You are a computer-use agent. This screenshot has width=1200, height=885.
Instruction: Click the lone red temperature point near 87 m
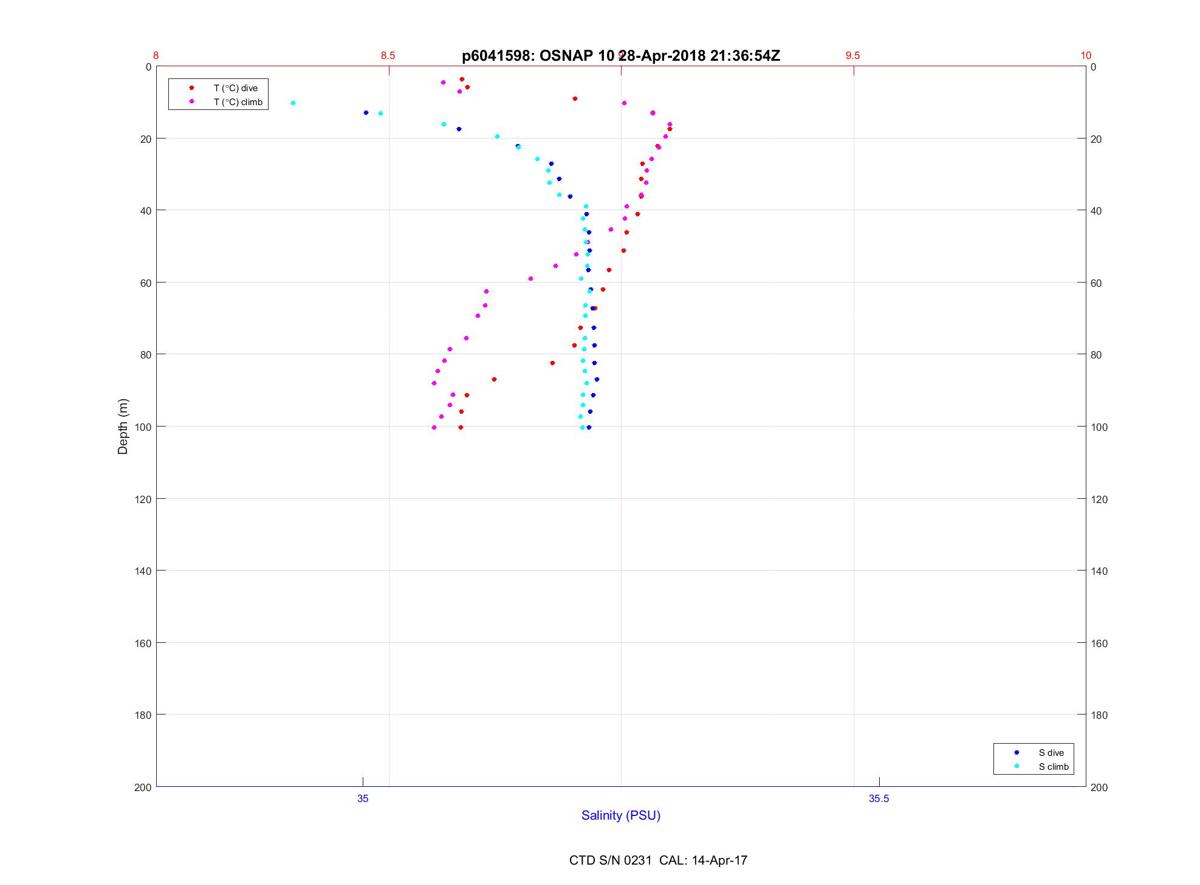point(494,379)
